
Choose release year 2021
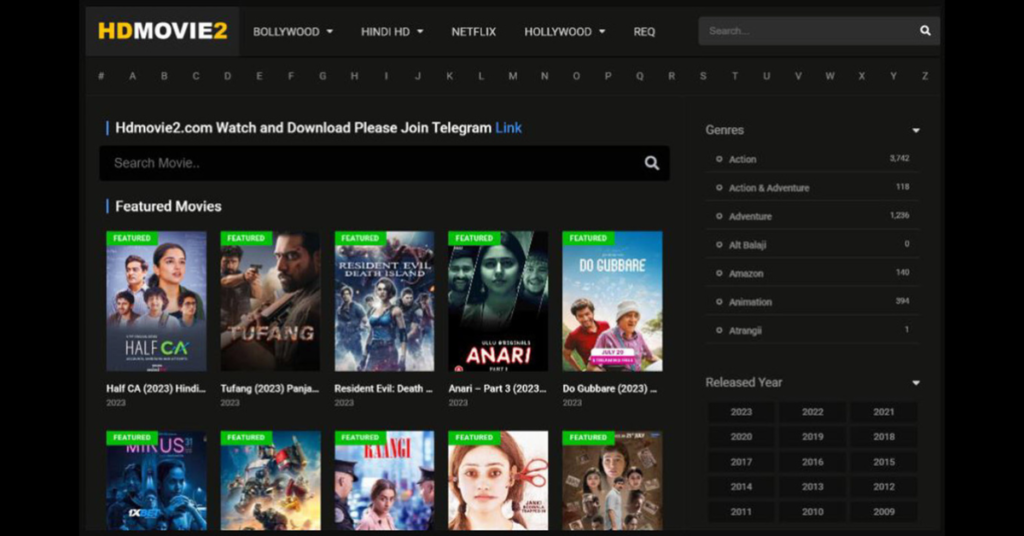tap(884, 412)
